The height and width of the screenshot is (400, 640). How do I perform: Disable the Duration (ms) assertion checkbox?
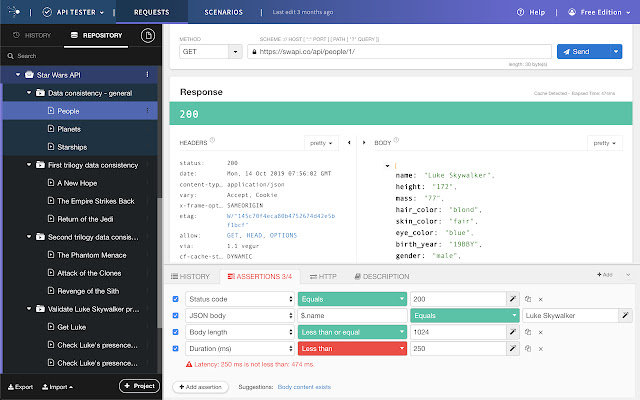[x=177, y=348]
